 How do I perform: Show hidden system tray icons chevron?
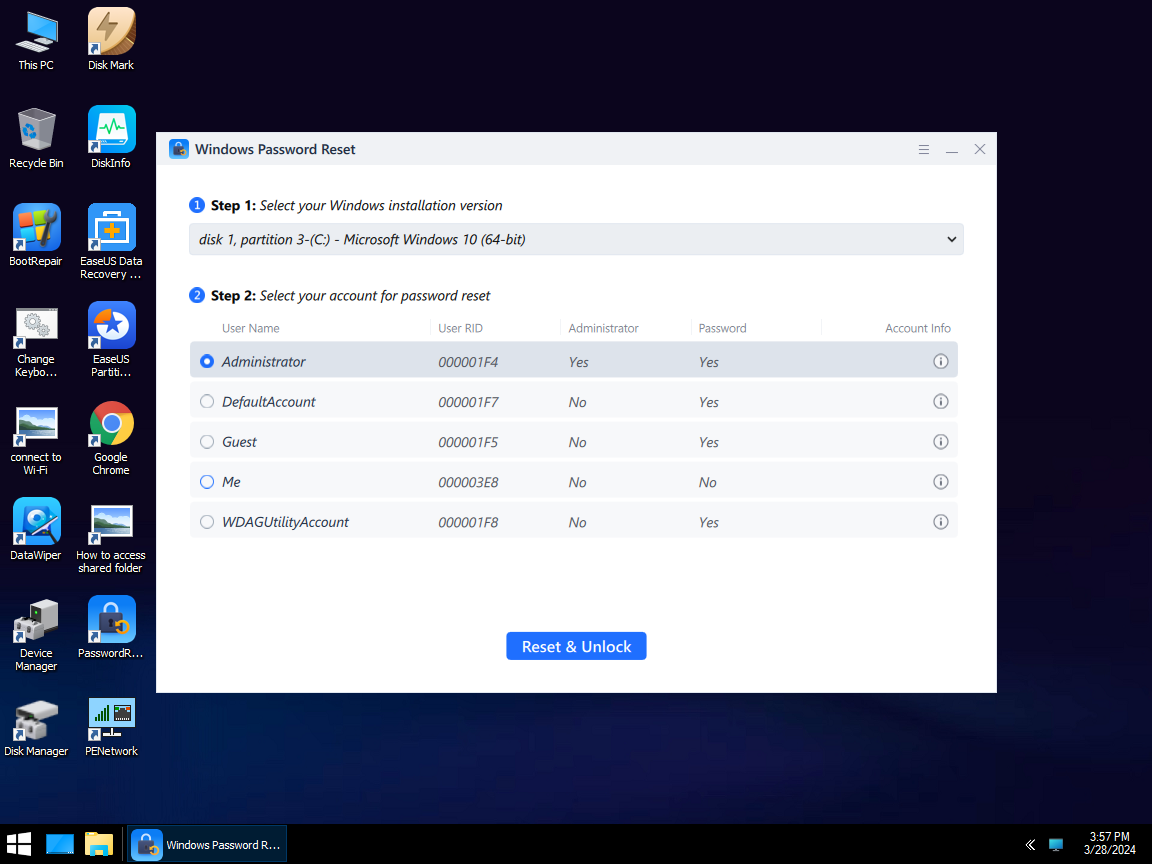1030,845
